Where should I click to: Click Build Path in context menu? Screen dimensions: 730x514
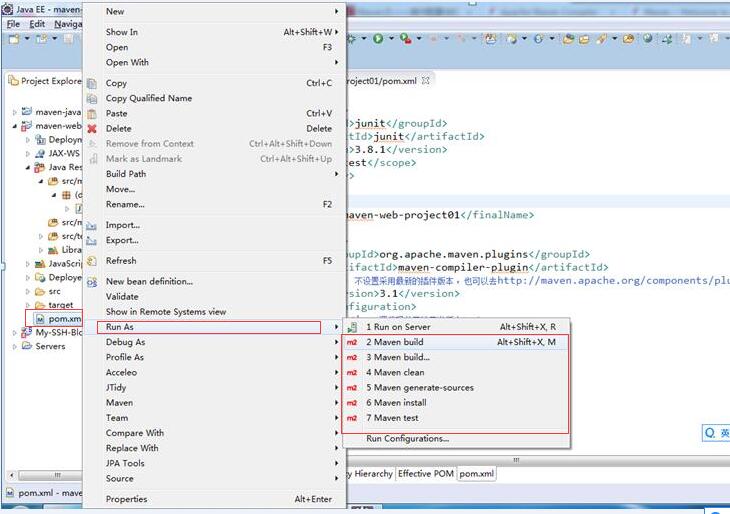pos(215,174)
